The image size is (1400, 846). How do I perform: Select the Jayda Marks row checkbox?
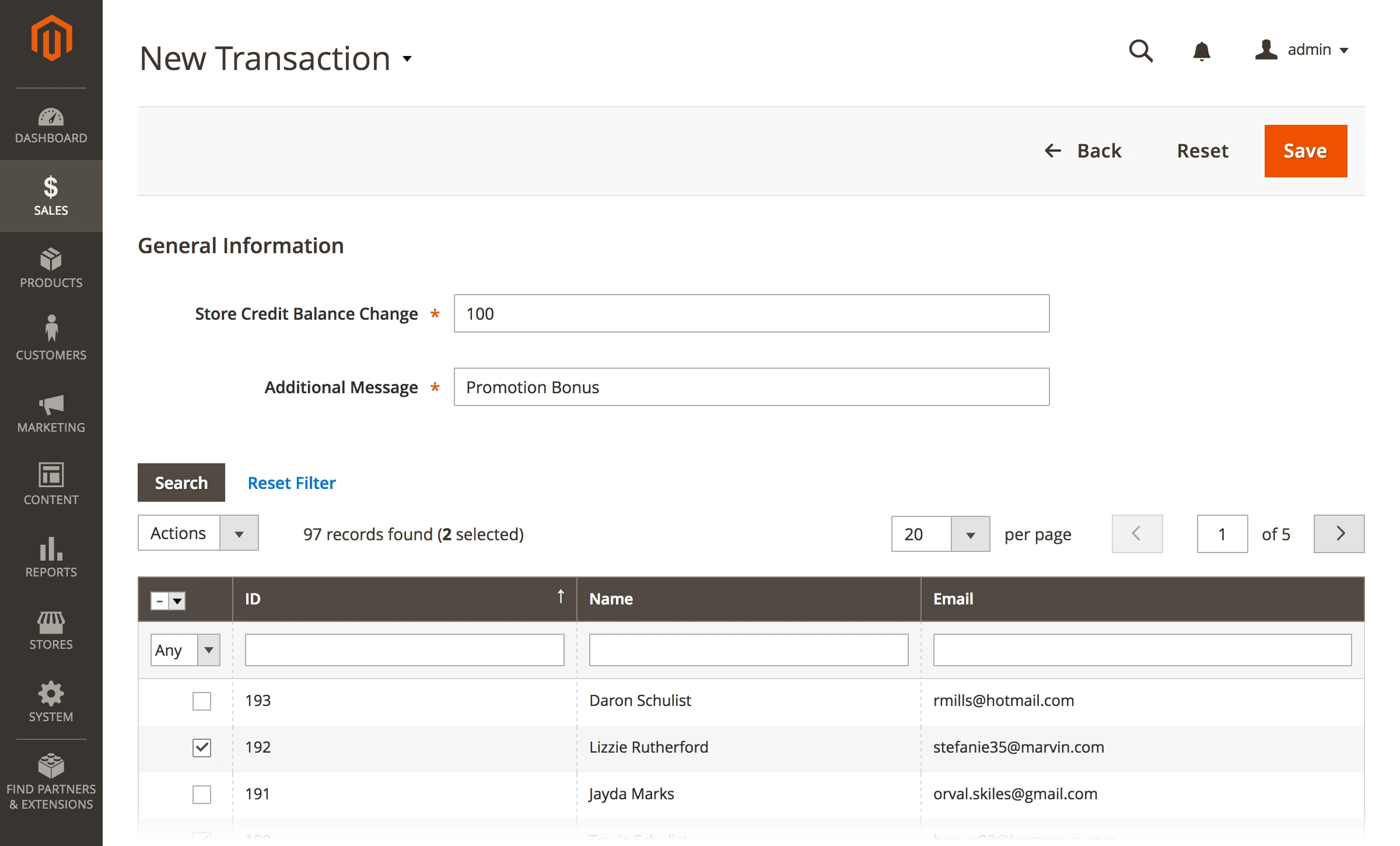pyautogui.click(x=202, y=794)
